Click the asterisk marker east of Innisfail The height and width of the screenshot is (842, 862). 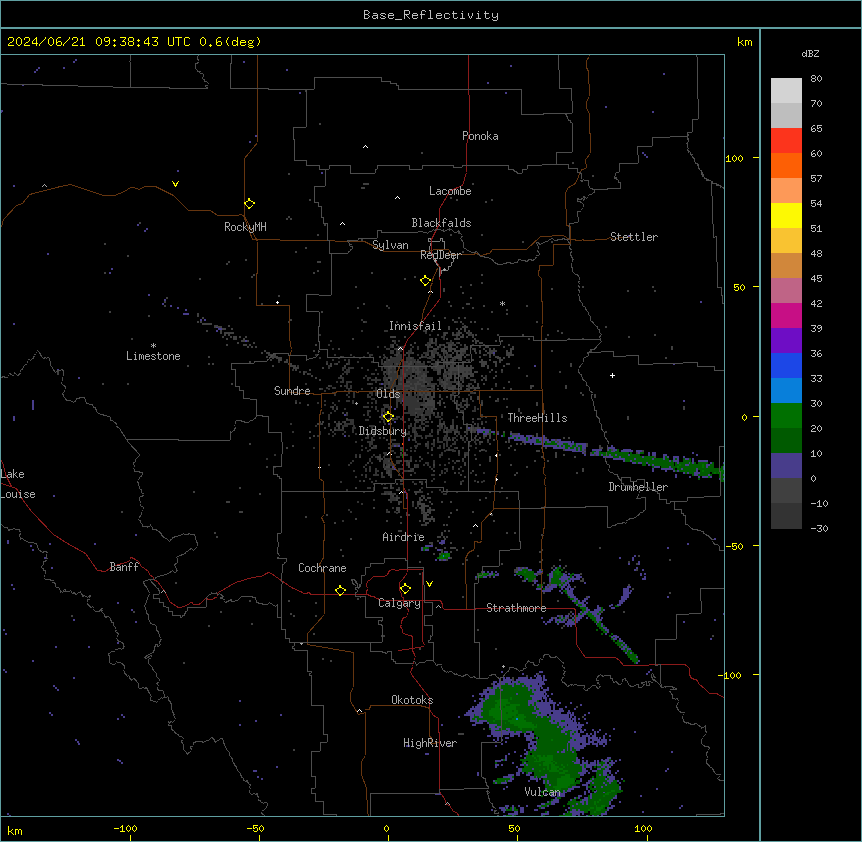502,304
